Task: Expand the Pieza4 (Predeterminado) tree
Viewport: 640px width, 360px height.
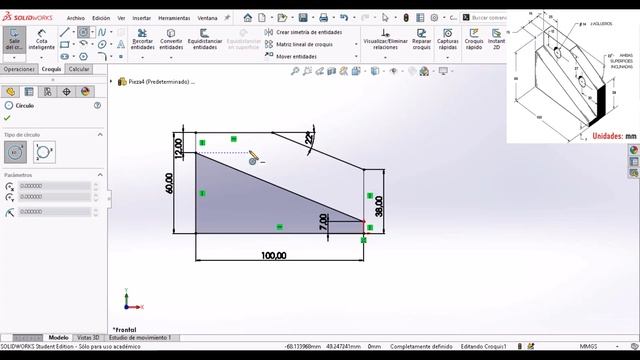Action: tap(111, 82)
